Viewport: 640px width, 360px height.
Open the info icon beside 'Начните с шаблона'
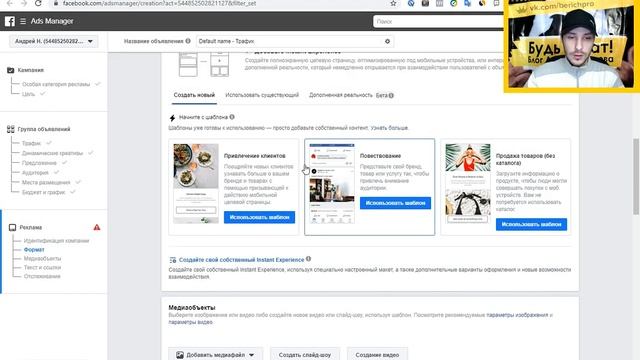(232, 117)
